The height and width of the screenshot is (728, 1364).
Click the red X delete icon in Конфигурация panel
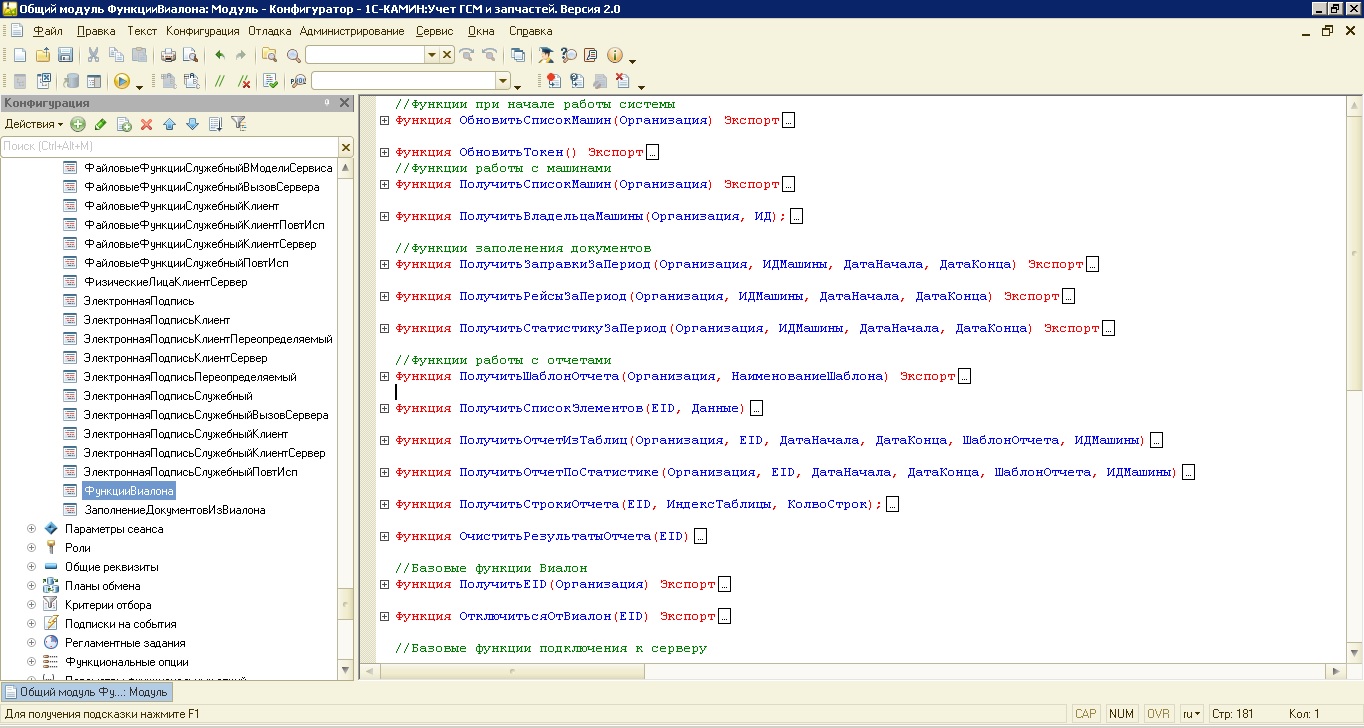click(146, 124)
